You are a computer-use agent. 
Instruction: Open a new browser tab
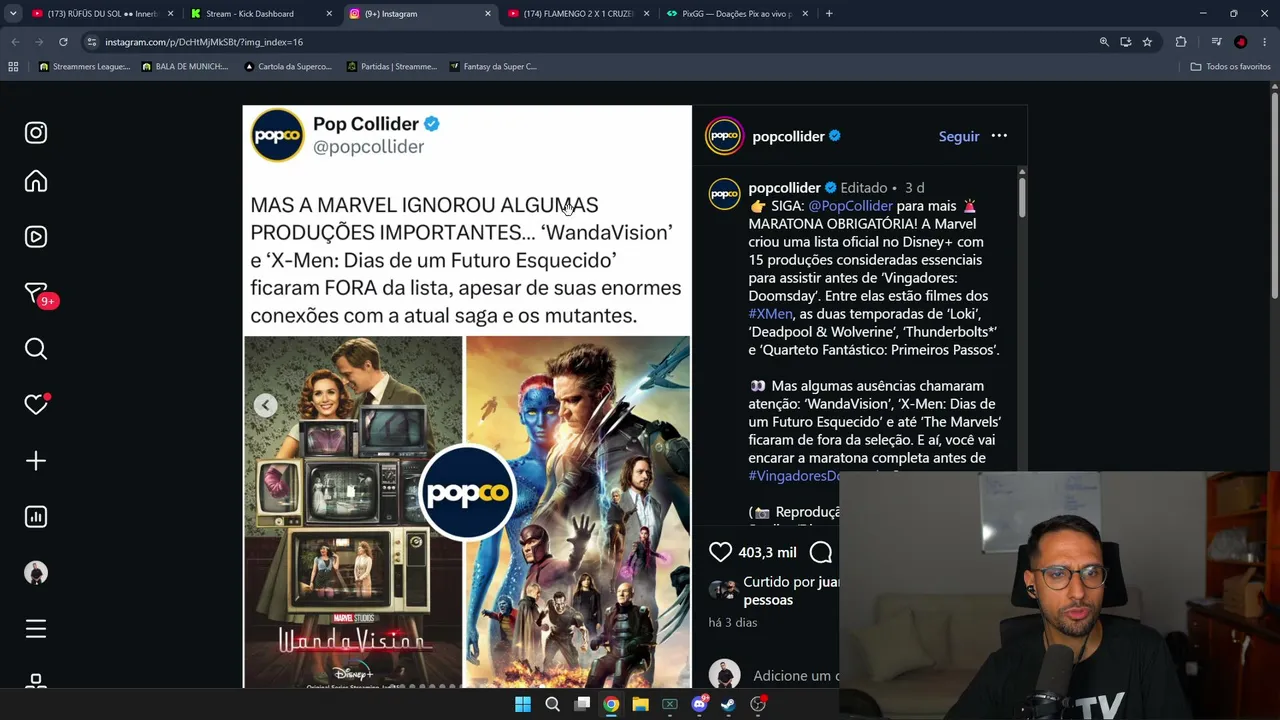(x=829, y=14)
